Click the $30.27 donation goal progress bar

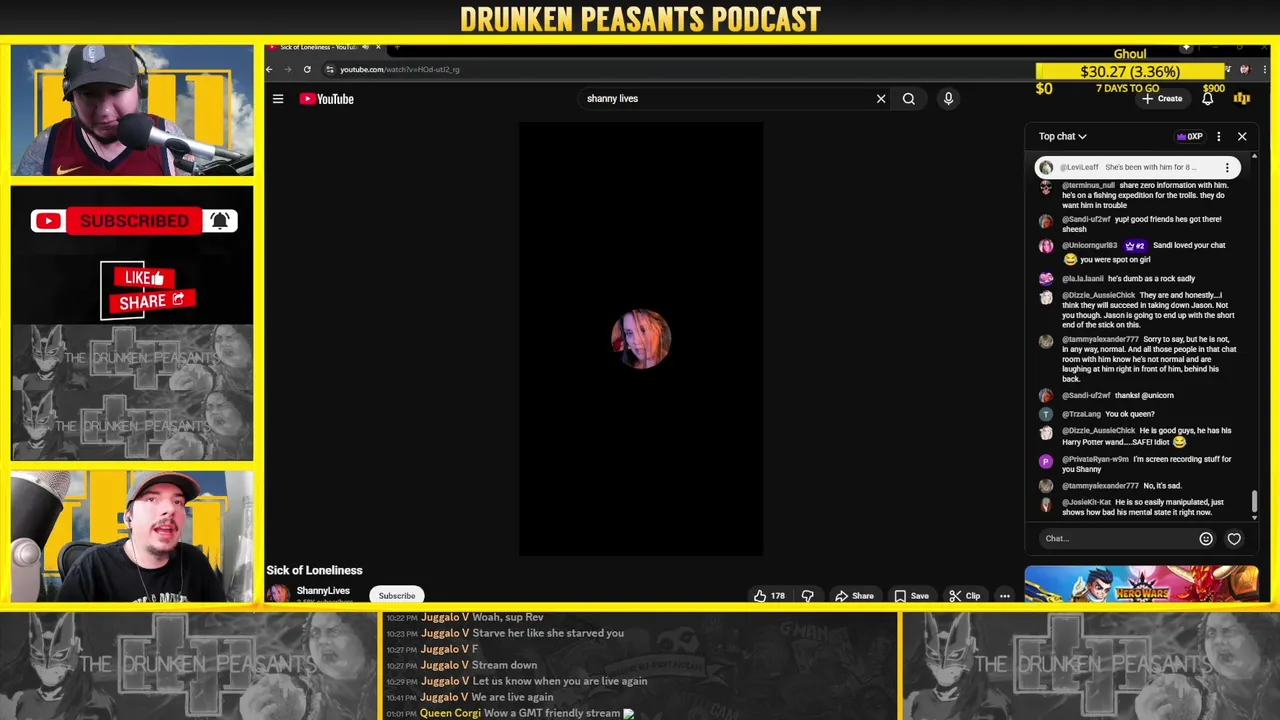(1130, 71)
